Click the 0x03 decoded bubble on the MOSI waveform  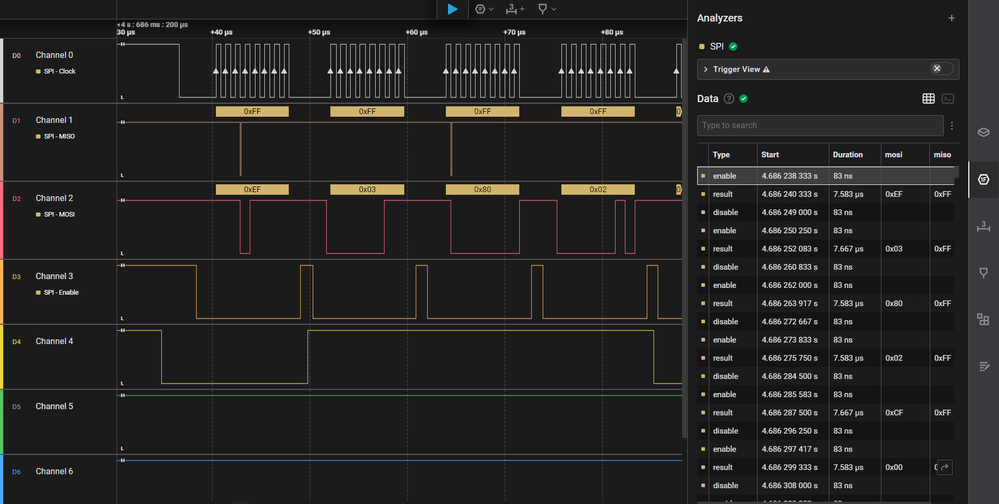[367, 190]
